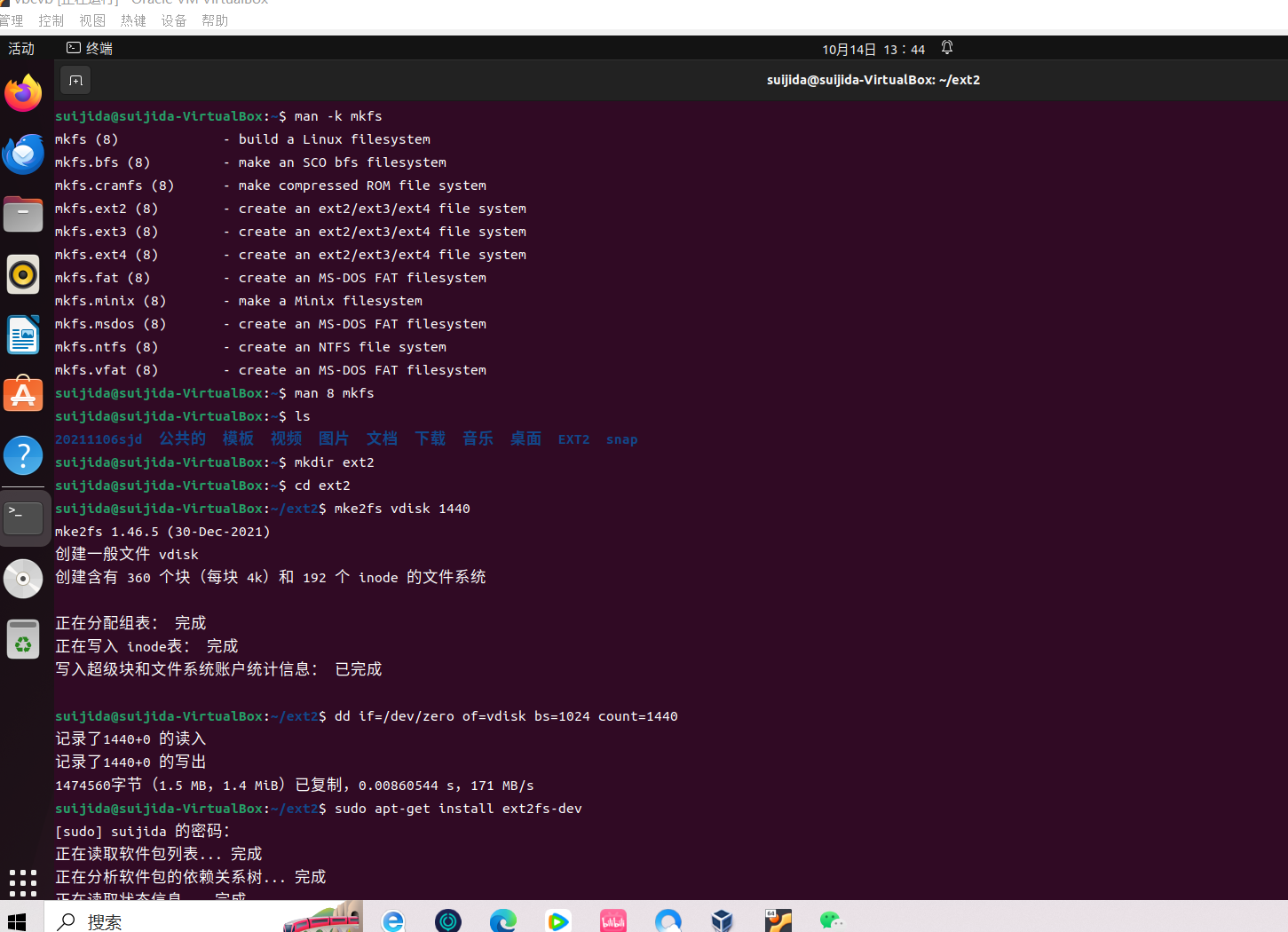Open Ubuntu Software store icon
1288x932 pixels.
point(23,395)
